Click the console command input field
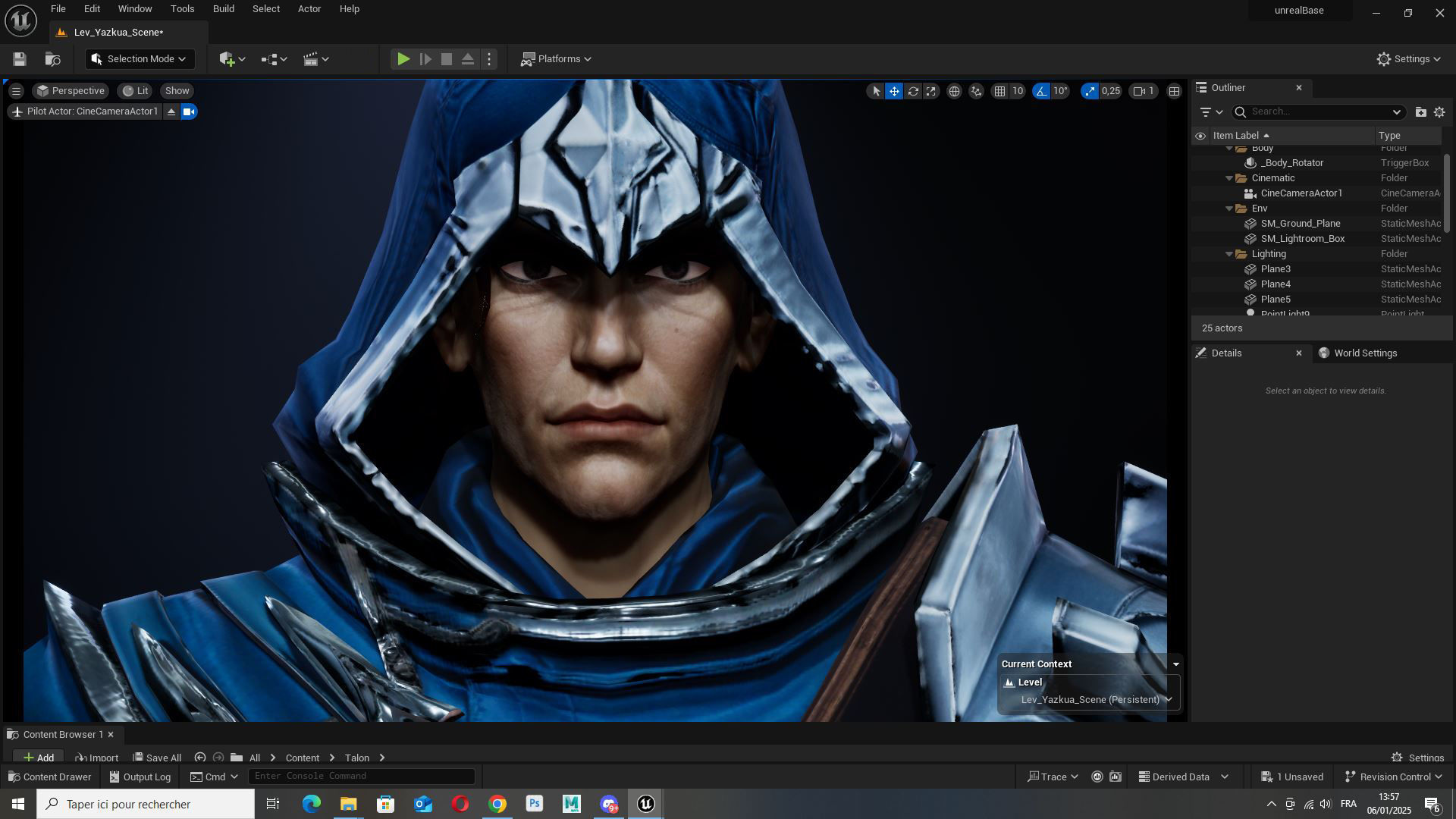1456x819 pixels. 362,777
